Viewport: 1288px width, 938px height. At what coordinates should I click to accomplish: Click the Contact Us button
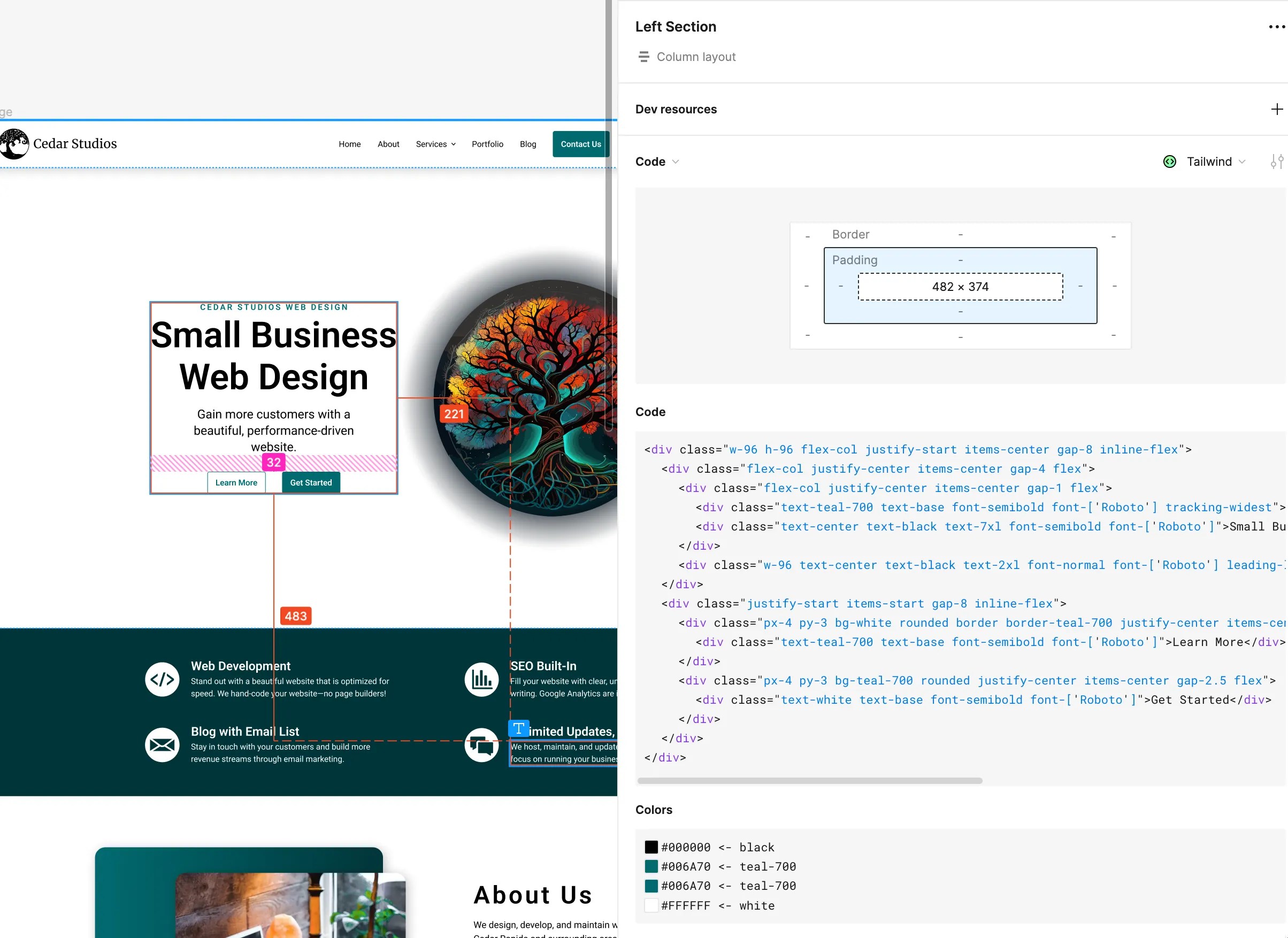[x=580, y=144]
